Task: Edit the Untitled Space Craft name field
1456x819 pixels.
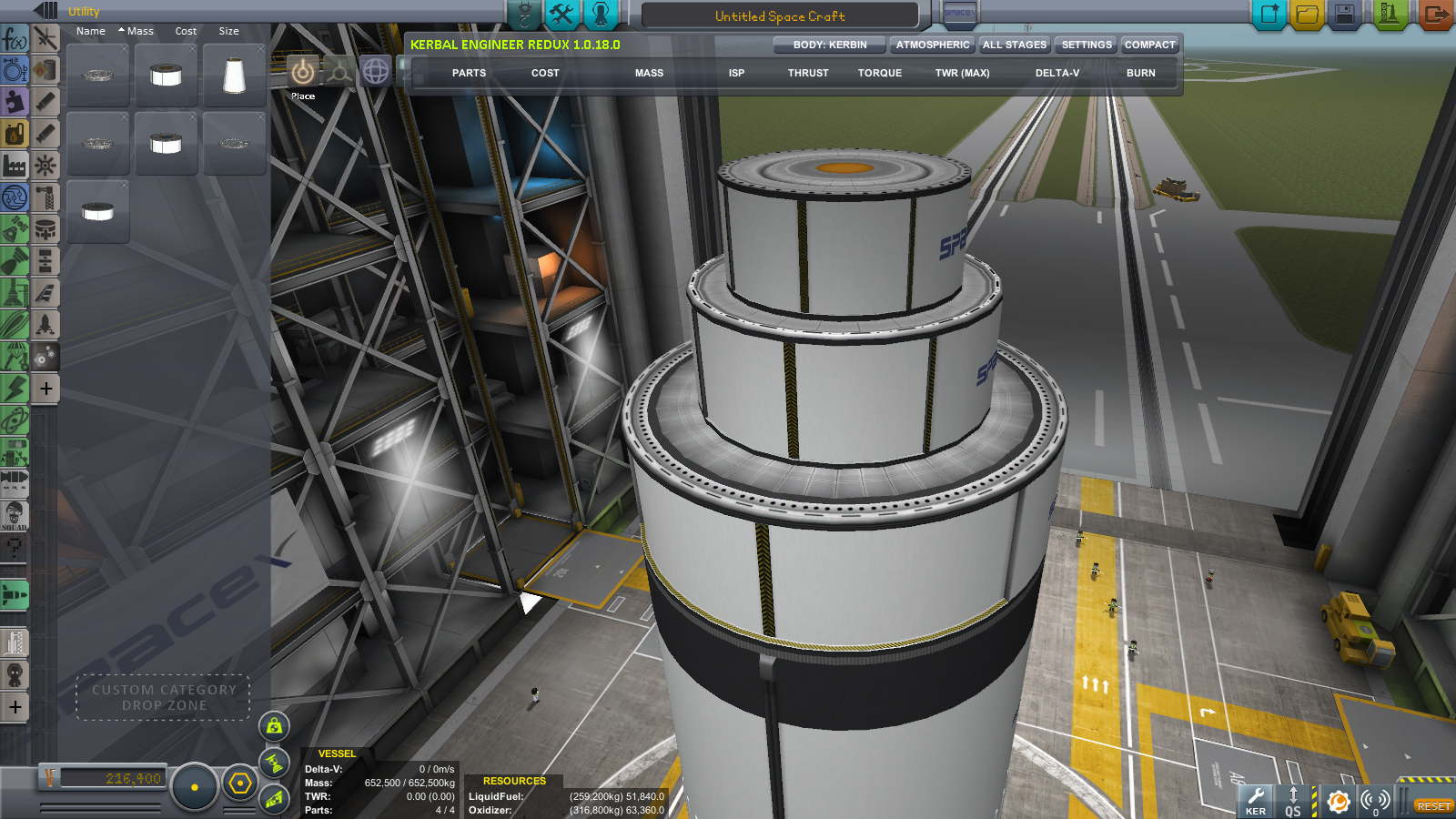Action: [x=780, y=15]
